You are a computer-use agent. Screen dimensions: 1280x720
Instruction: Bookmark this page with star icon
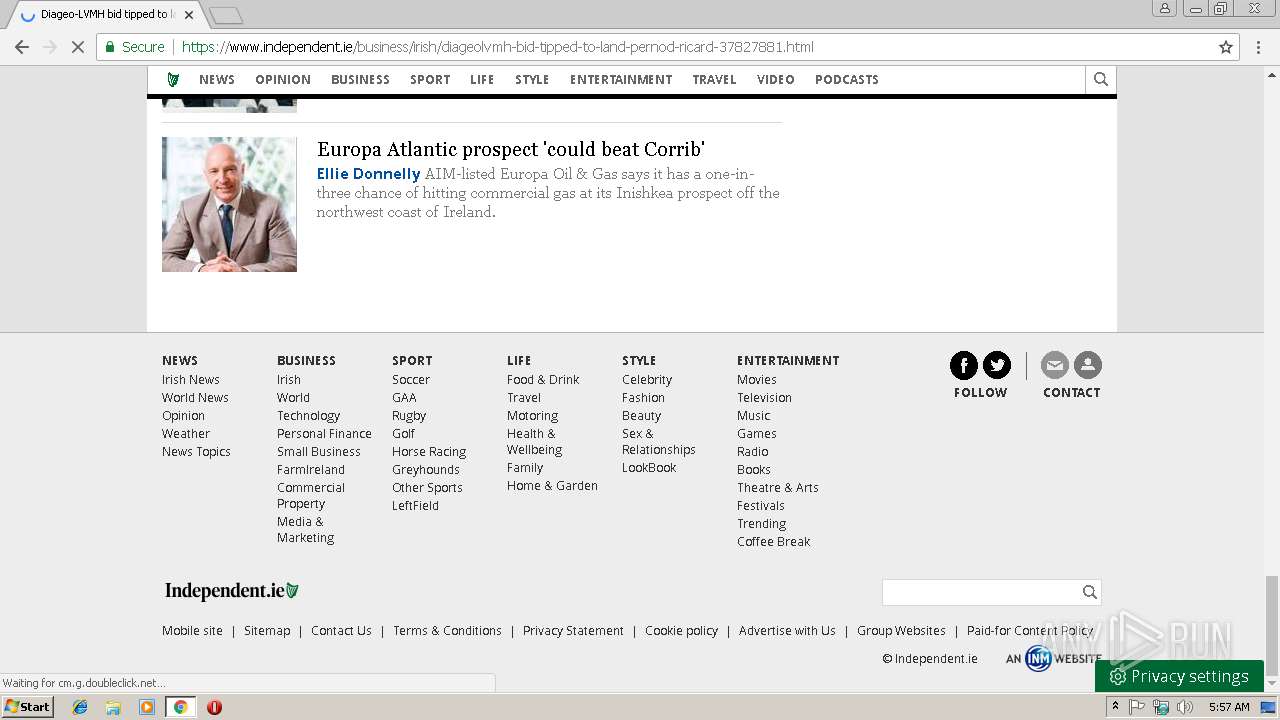tap(1225, 47)
